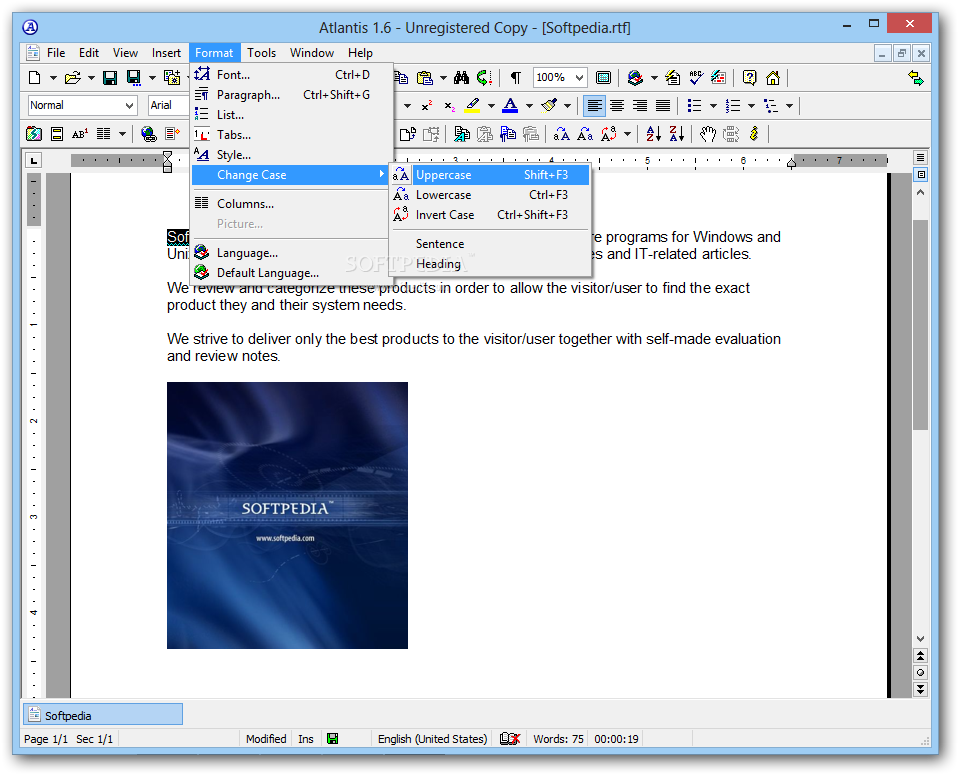This screenshot has height=775, width=959.
Task: Click the footnote AB¹ icon
Action: [x=80, y=134]
